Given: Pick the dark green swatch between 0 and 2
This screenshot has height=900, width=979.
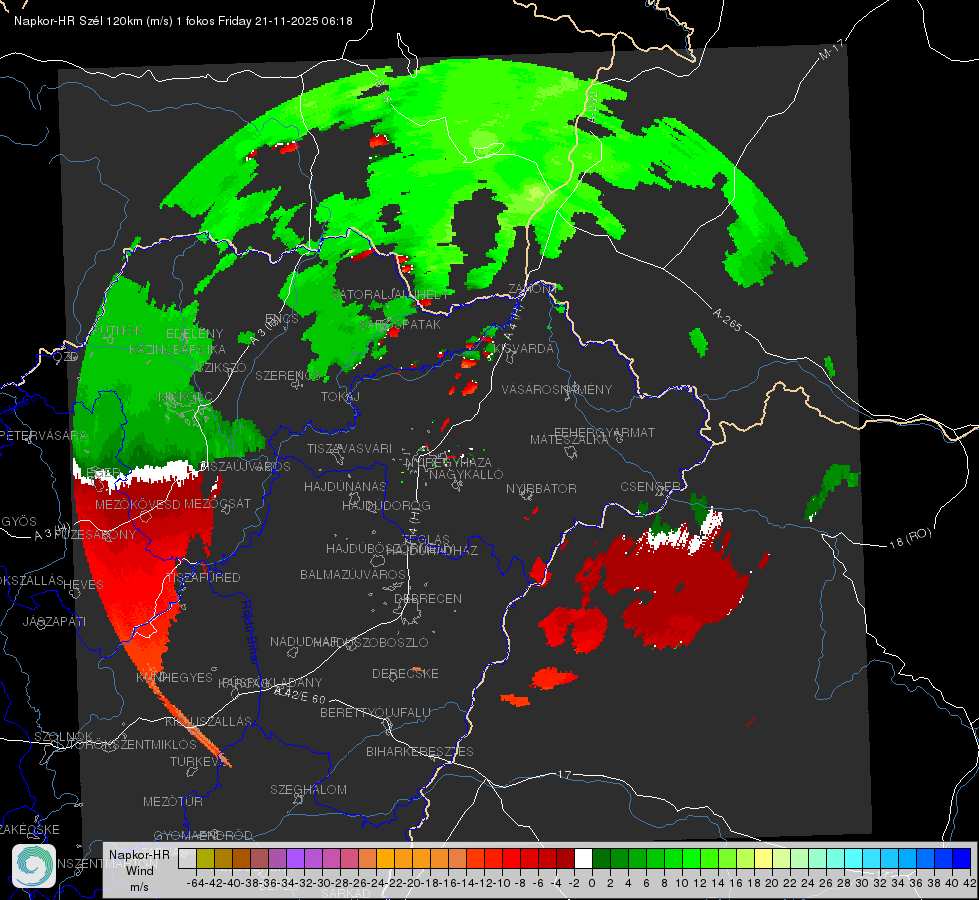Looking at the screenshot, I should click(601, 858).
